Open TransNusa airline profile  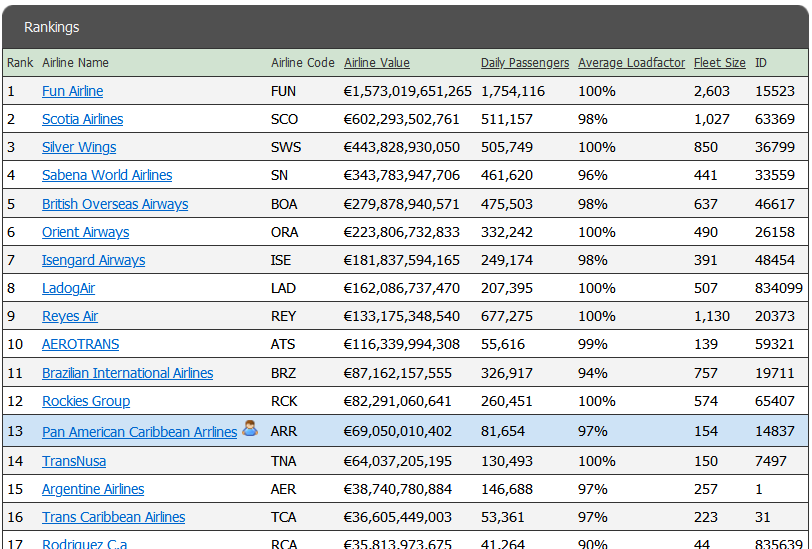pos(74,461)
